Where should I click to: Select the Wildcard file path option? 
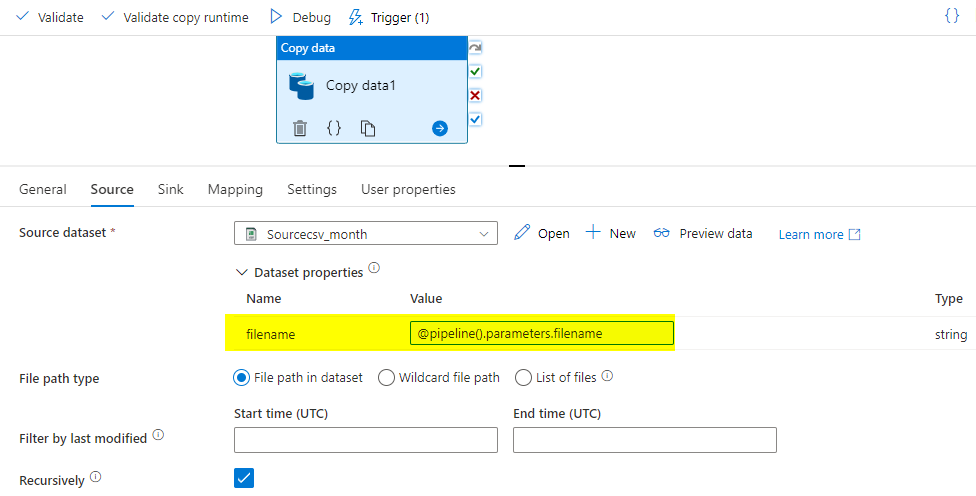(x=439, y=377)
